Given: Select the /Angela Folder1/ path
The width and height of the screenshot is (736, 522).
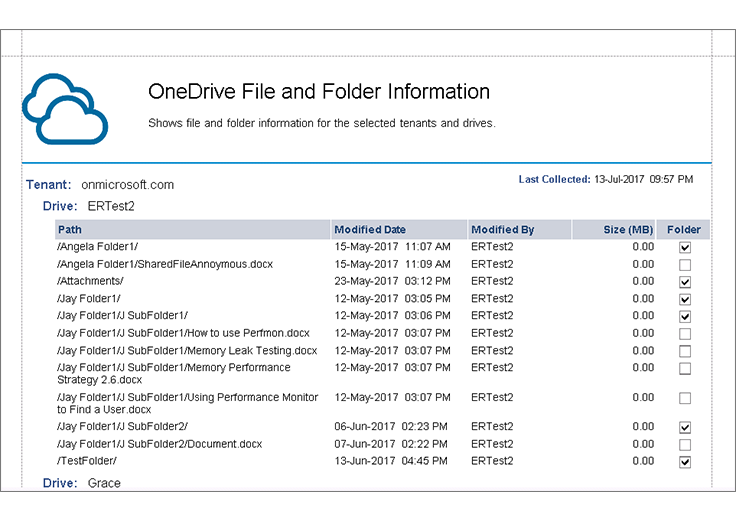Looking at the screenshot, I should pos(97,247).
